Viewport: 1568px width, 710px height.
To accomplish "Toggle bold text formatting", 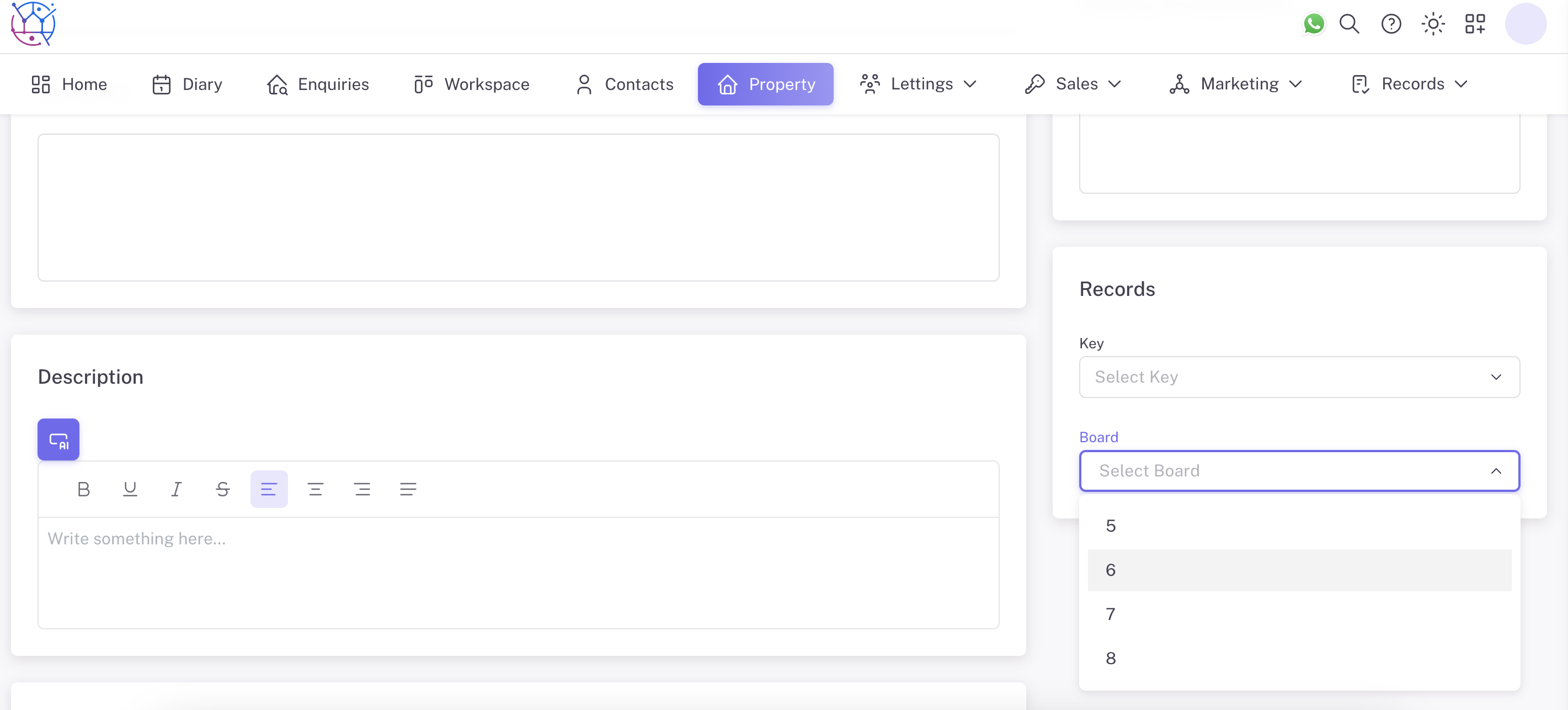I will [x=83, y=489].
